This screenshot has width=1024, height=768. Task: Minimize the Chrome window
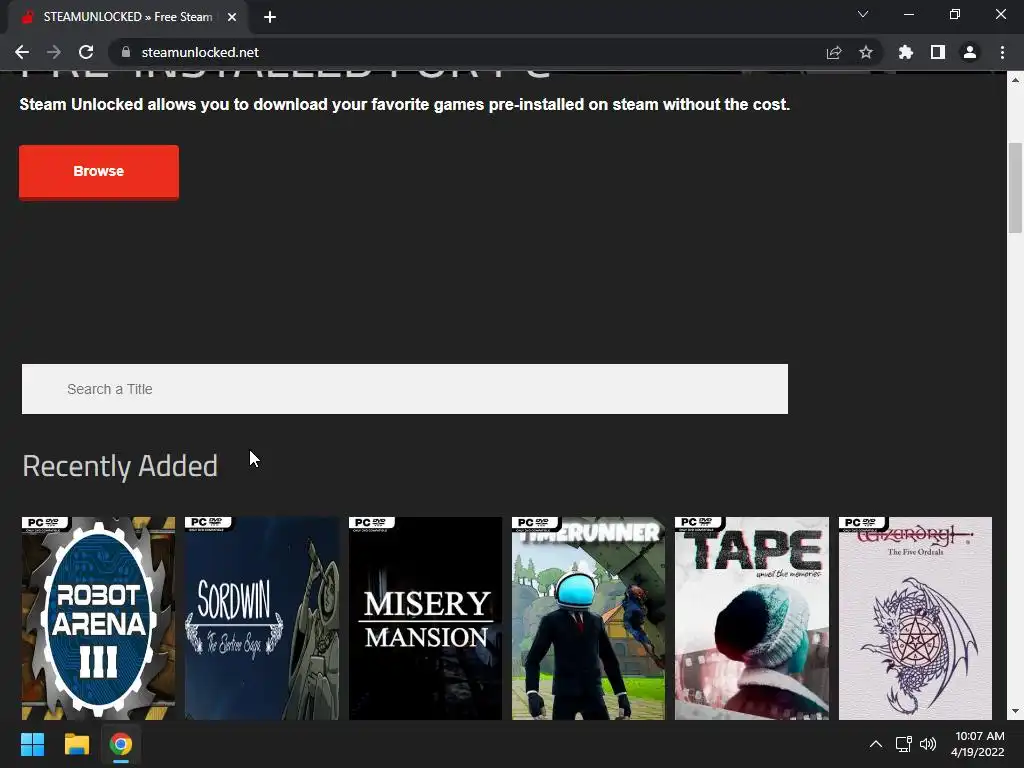[x=908, y=14]
